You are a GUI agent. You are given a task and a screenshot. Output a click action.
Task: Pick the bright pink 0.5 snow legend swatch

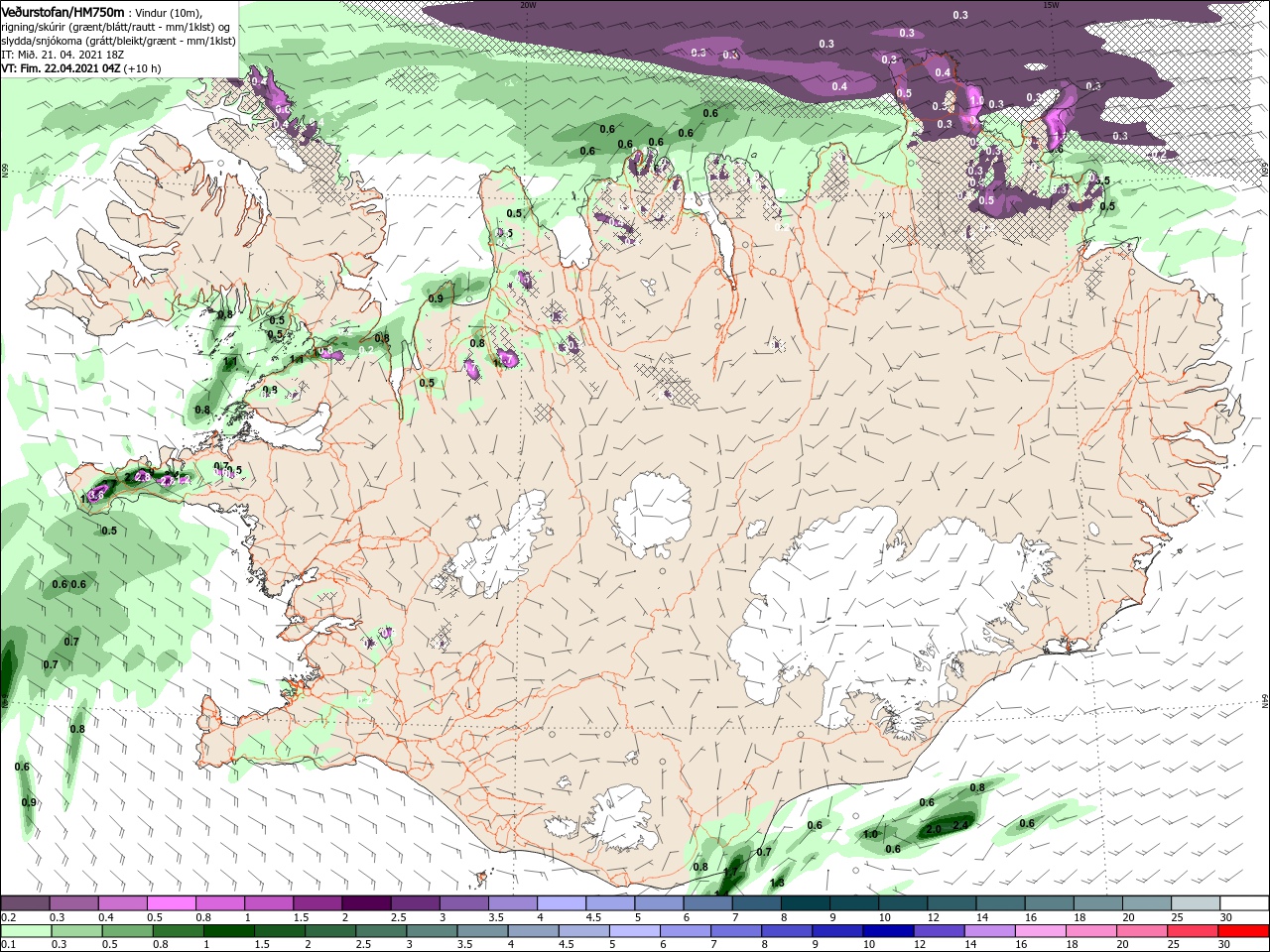(172, 903)
